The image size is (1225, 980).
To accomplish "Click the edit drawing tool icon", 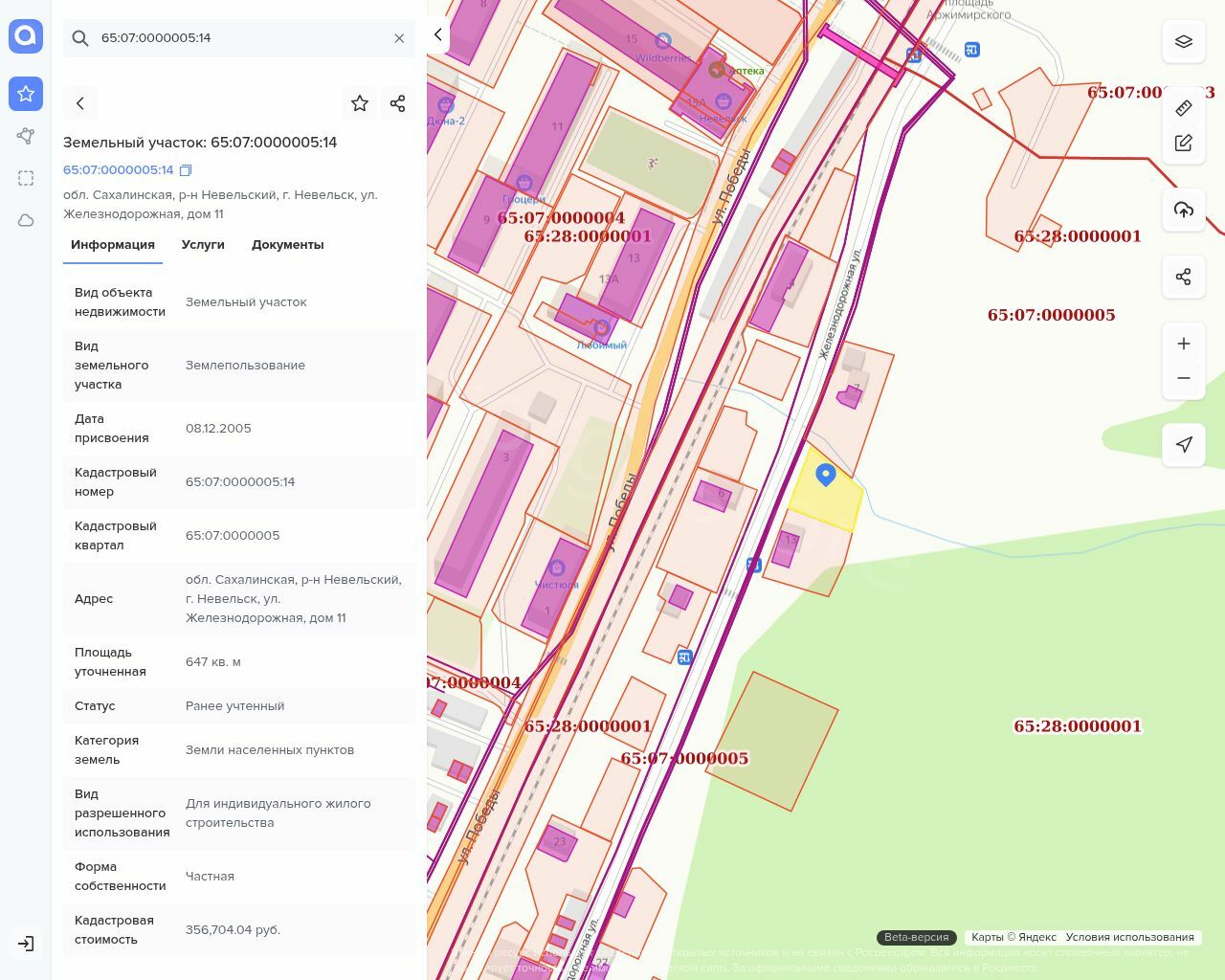I will (x=1184, y=144).
